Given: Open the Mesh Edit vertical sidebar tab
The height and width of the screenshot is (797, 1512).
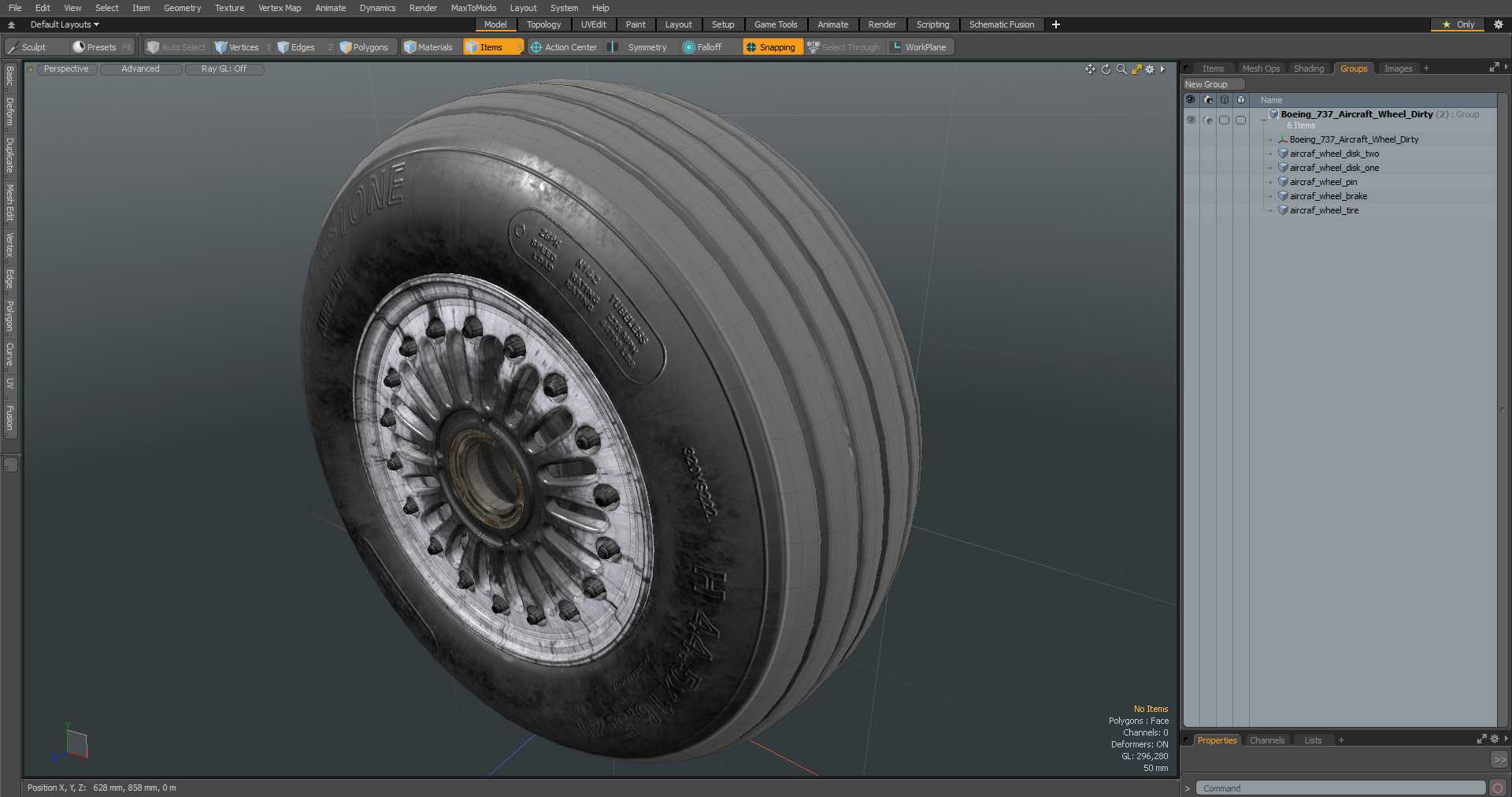Looking at the screenshot, I should point(10,203).
